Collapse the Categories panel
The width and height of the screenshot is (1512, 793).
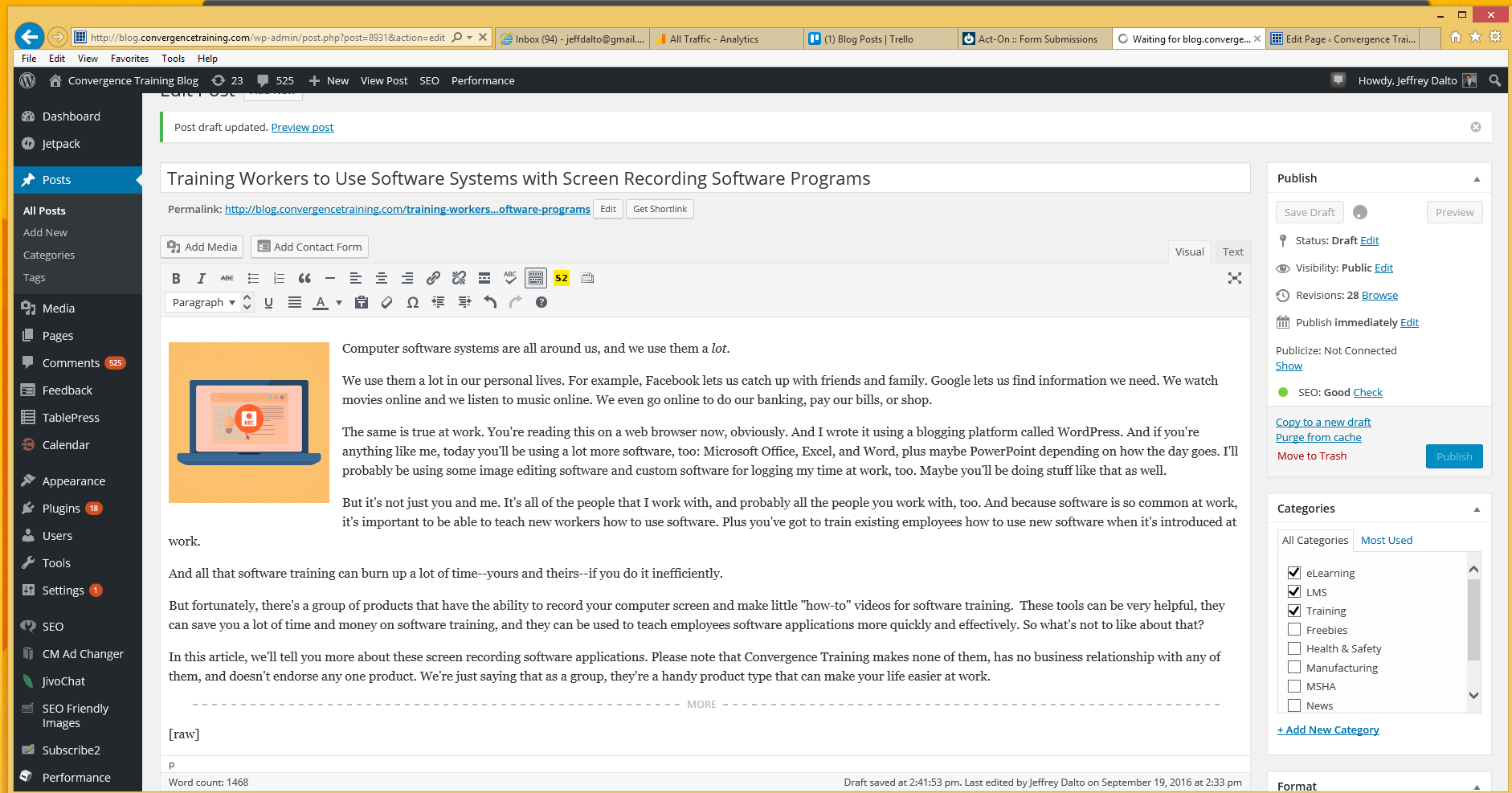click(x=1477, y=509)
